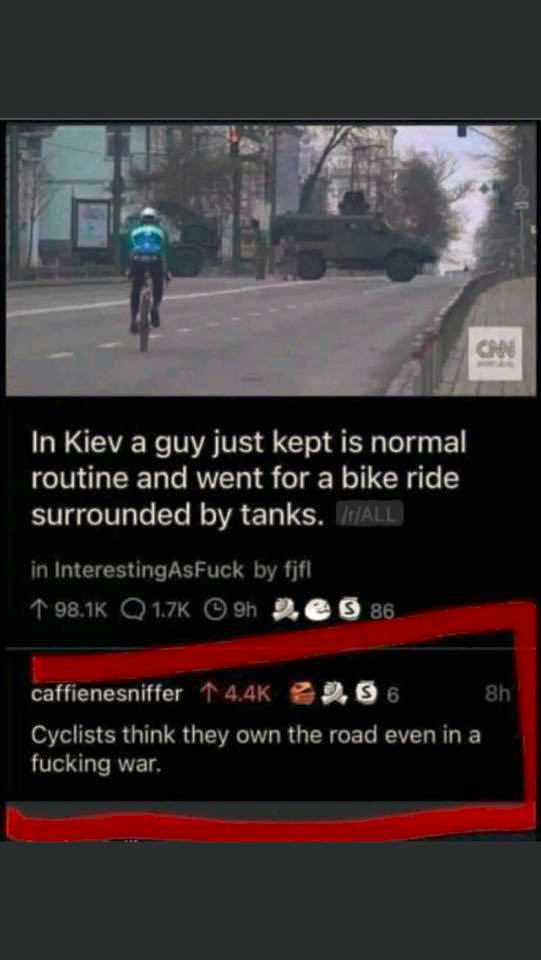Open the cyclist photo thumbnail
This screenshot has width=541, height=960.
coord(271,260)
